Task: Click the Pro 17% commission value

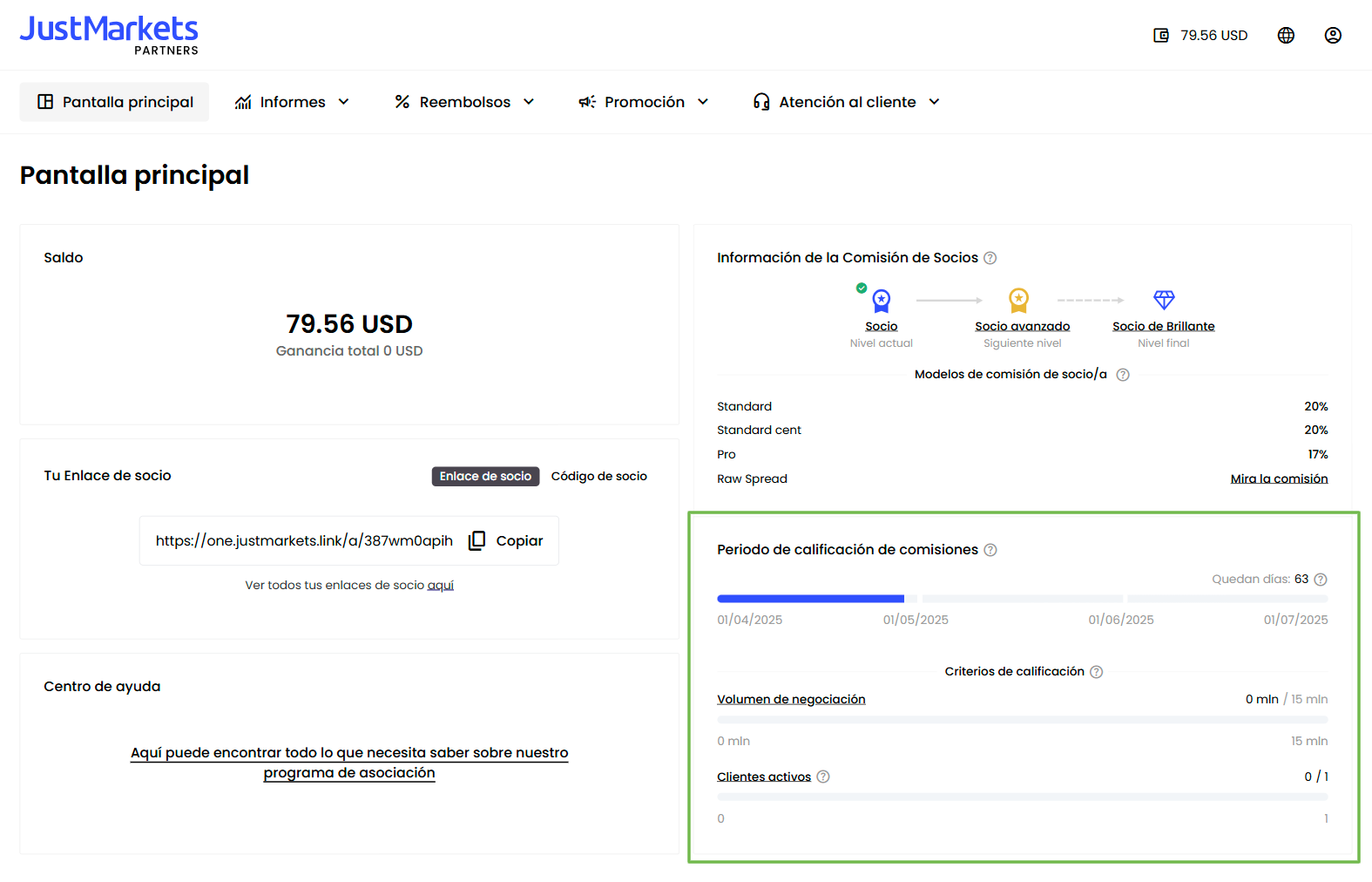Action: click(1318, 454)
